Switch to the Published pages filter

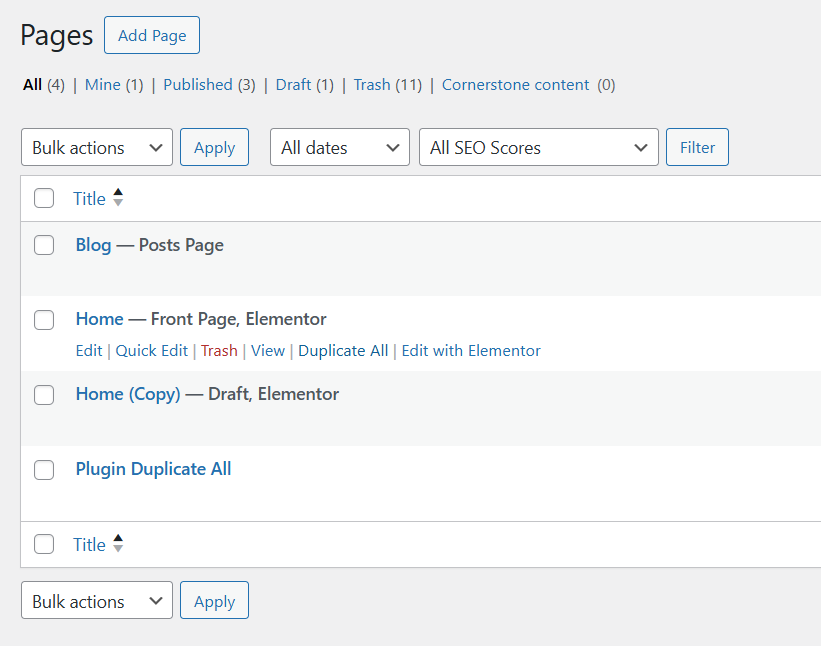pyautogui.click(x=198, y=85)
